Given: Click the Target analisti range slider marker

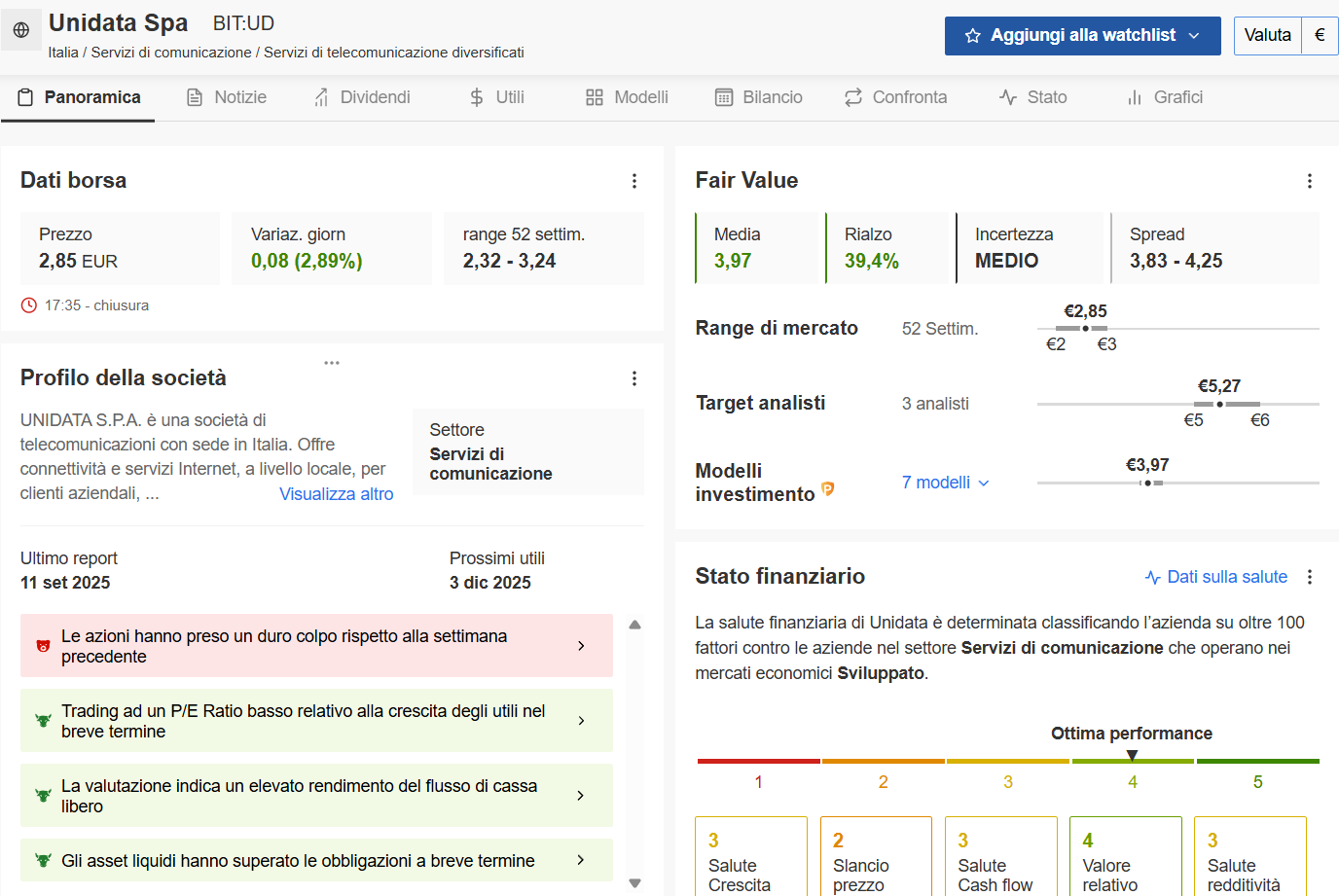Looking at the screenshot, I should pos(1219,404).
